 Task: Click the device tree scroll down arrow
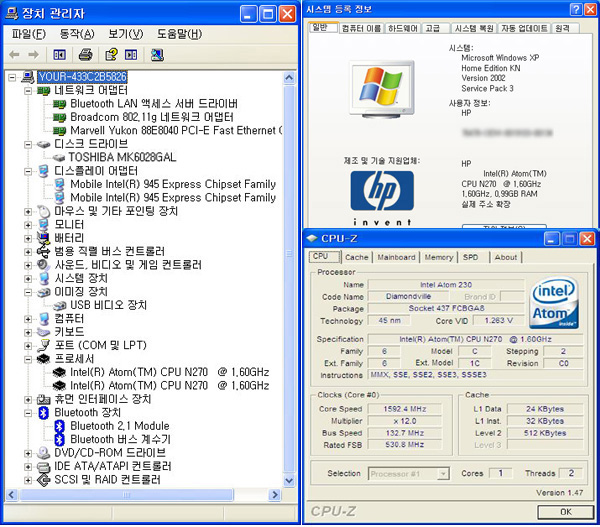(289, 480)
